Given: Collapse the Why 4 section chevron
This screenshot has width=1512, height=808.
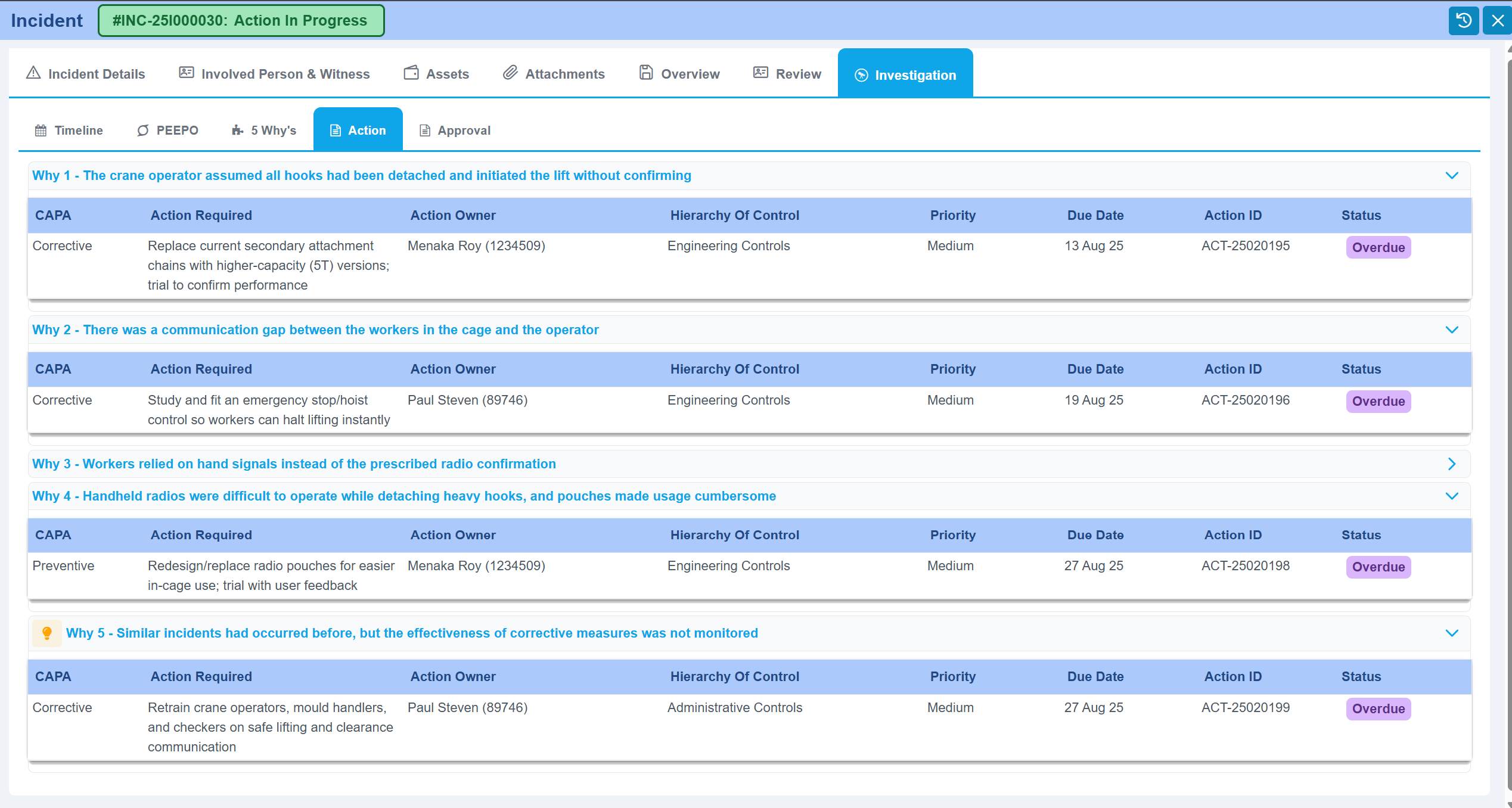Looking at the screenshot, I should coord(1452,496).
